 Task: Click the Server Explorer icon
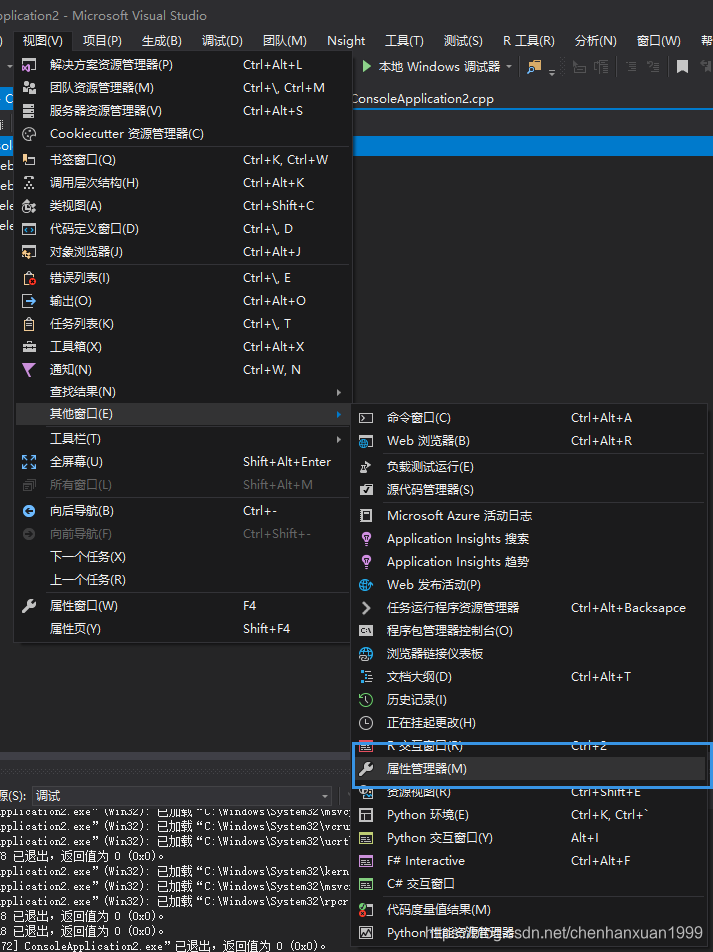pos(29,111)
